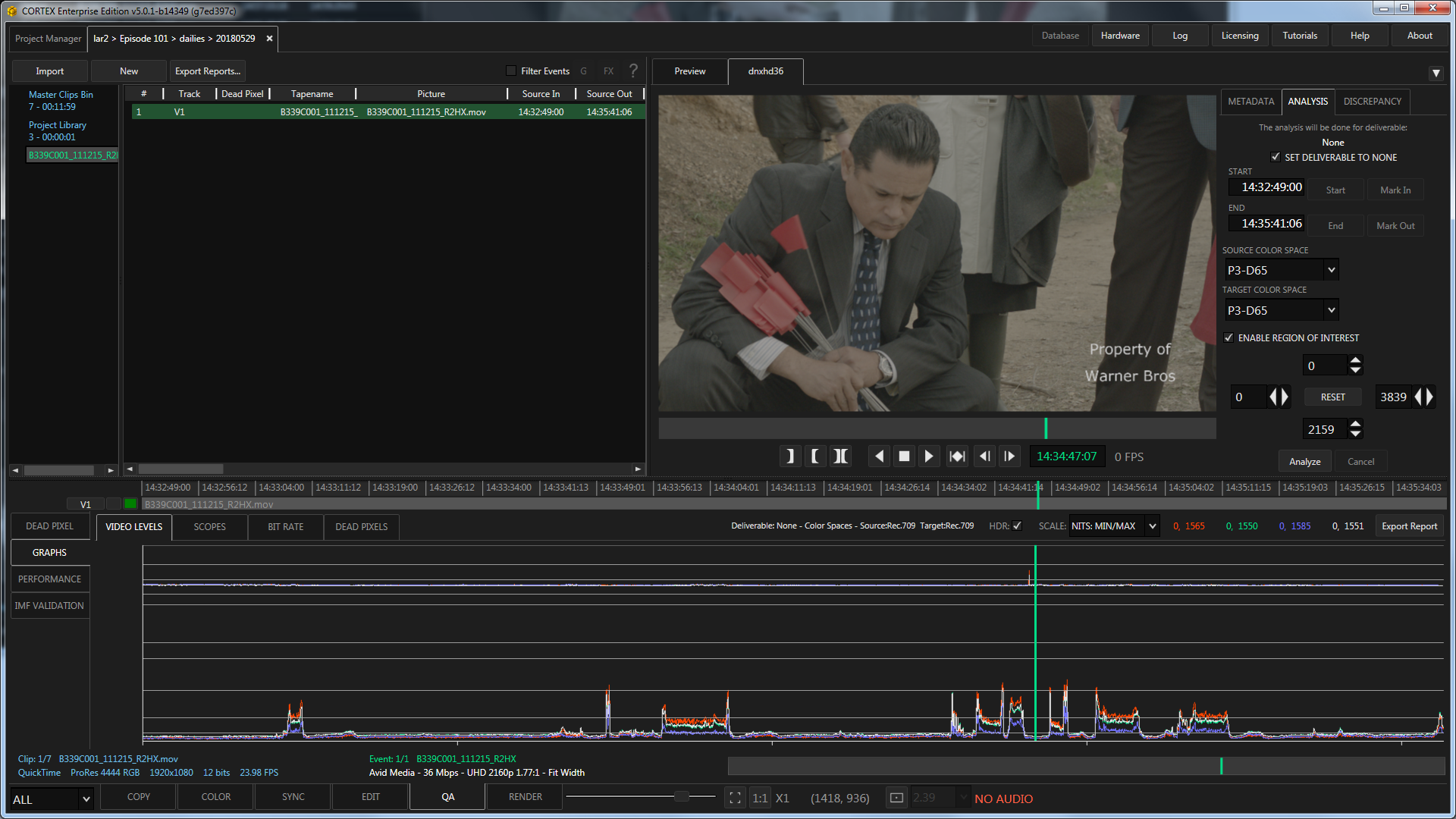Enable the Filter Events checkbox
This screenshot has width=1456, height=819.
[x=511, y=71]
